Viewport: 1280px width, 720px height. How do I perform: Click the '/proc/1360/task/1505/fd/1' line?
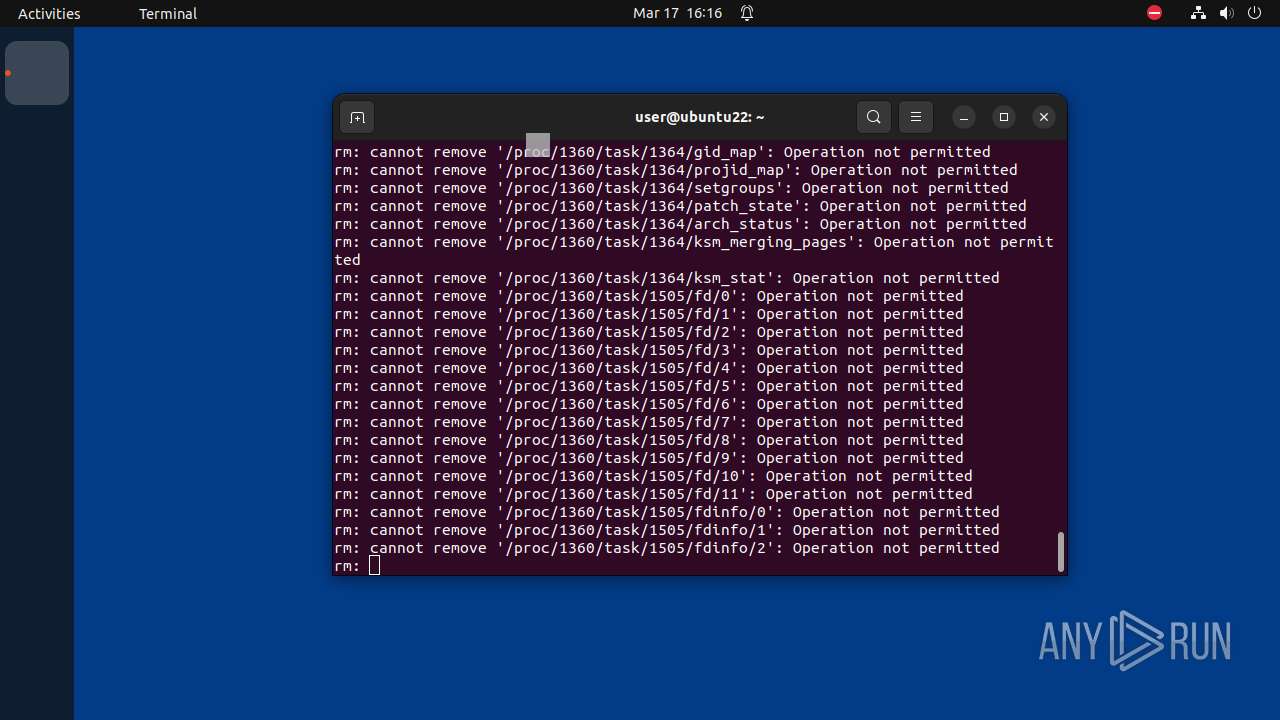[x=649, y=314]
